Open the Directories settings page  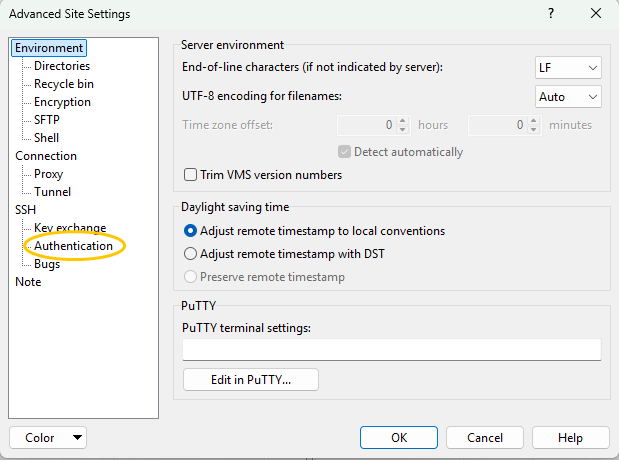click(x=62, y=66)
